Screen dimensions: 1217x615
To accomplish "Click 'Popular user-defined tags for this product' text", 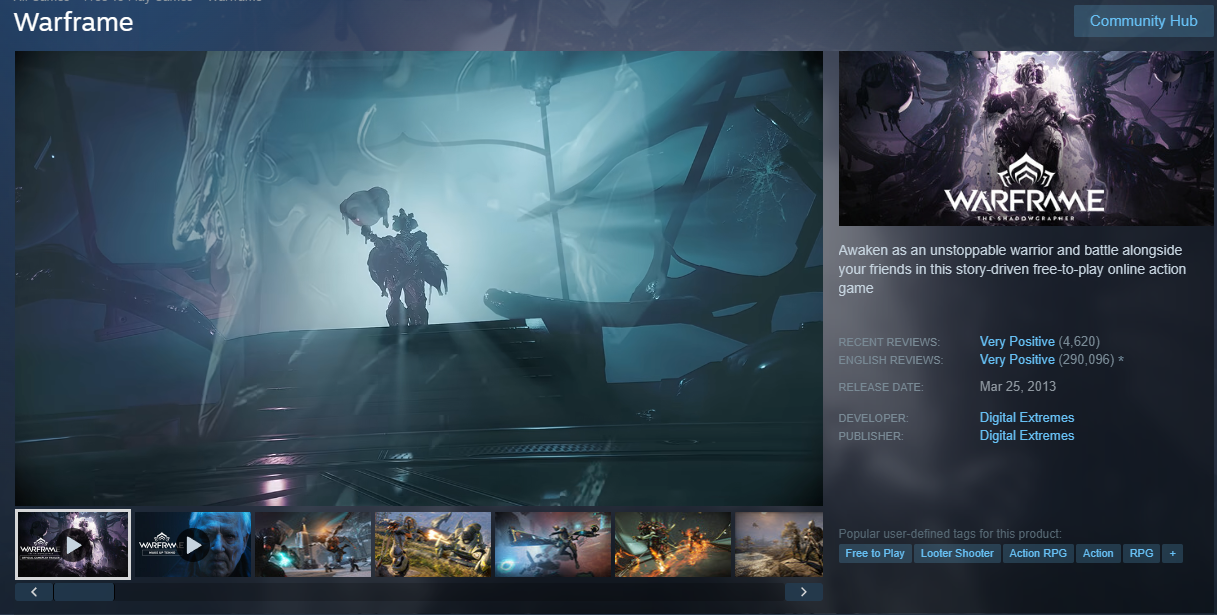I will click(x=950, y=534).
